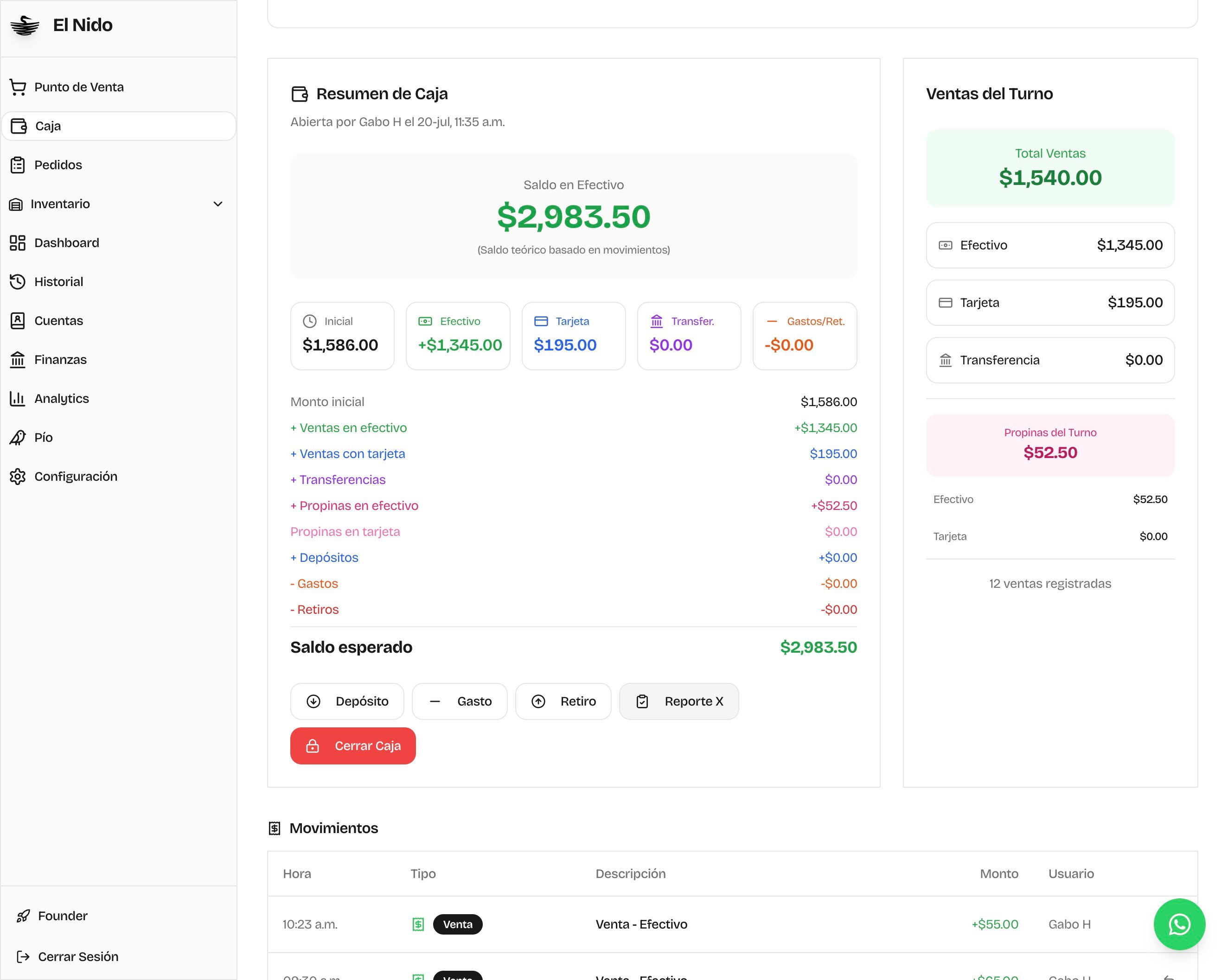Click the Cerrar Sesión logout icon

coord(23,957)
